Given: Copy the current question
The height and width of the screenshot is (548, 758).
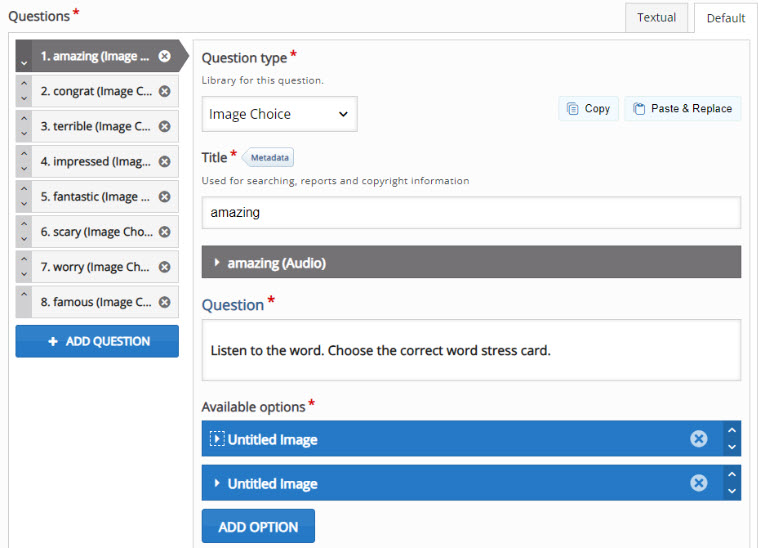Looking at the screenshot, I should pyautogui.click(x=588, y=109).
